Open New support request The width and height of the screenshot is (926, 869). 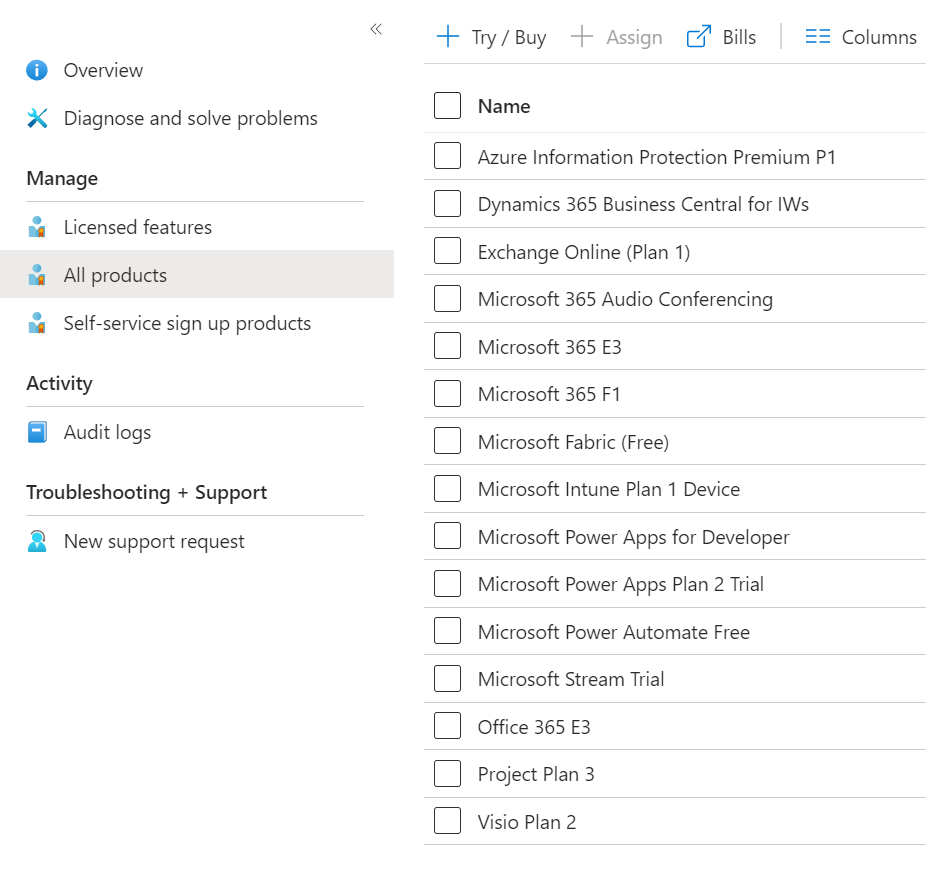point(154,541)
